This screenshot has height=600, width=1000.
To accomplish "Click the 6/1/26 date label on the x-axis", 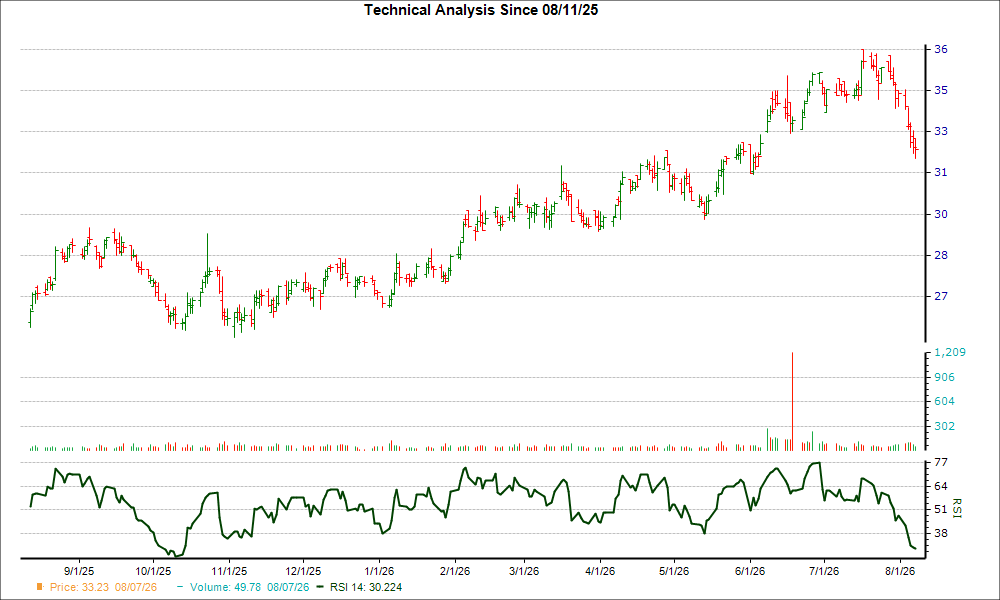I will (x=749, y=571).
